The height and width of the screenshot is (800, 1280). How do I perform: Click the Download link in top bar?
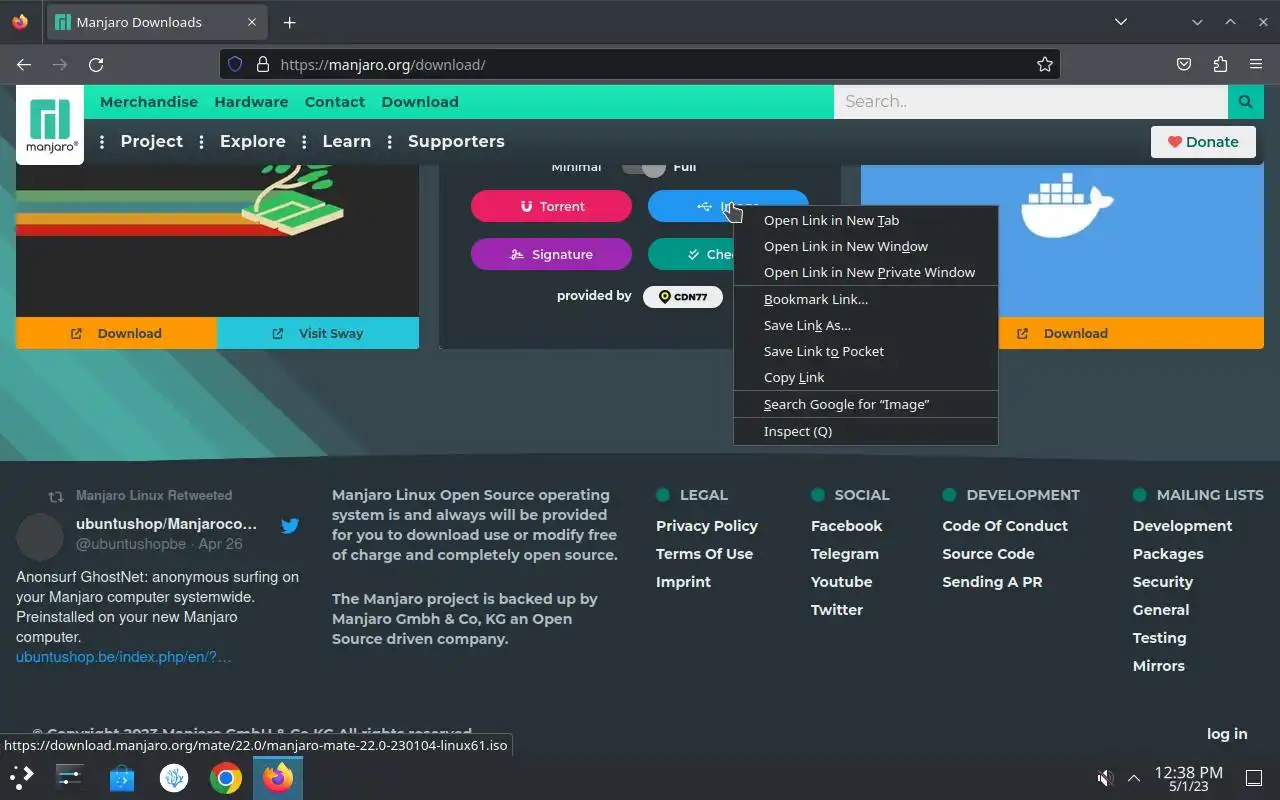tap(420, 102)
